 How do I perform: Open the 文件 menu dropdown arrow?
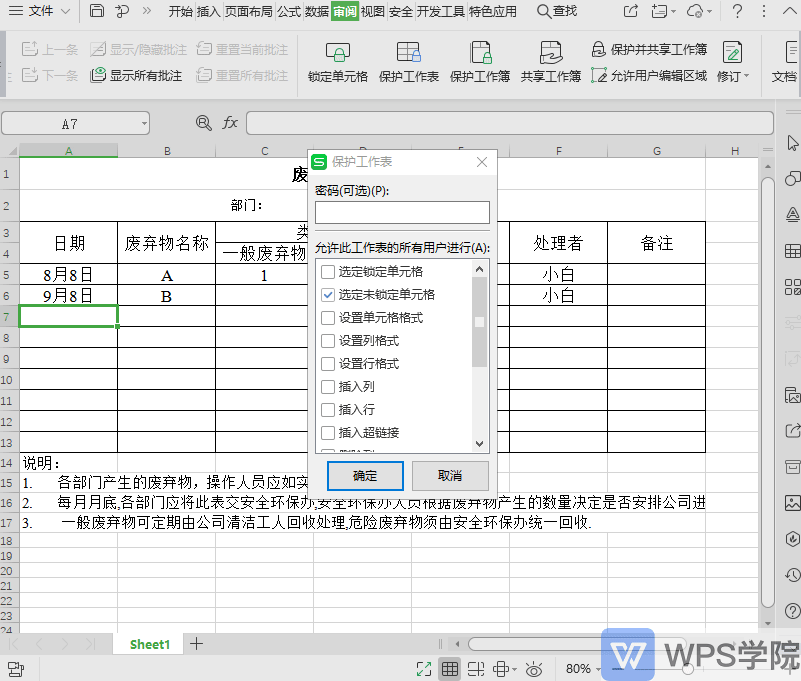point(65,11)
